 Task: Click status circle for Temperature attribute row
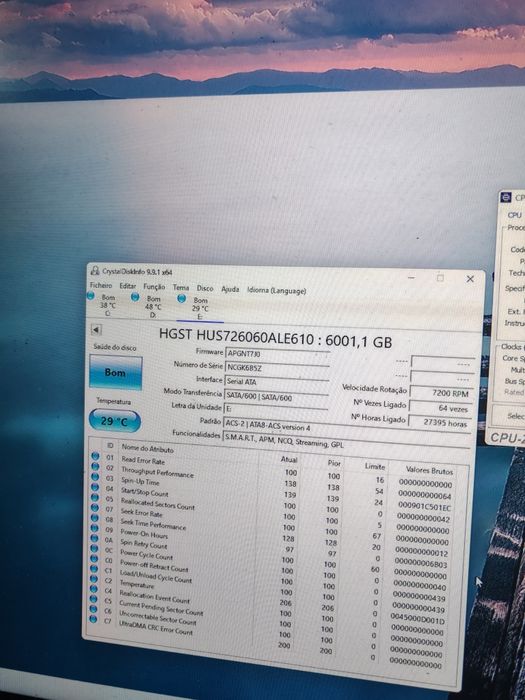coord(94,579)
